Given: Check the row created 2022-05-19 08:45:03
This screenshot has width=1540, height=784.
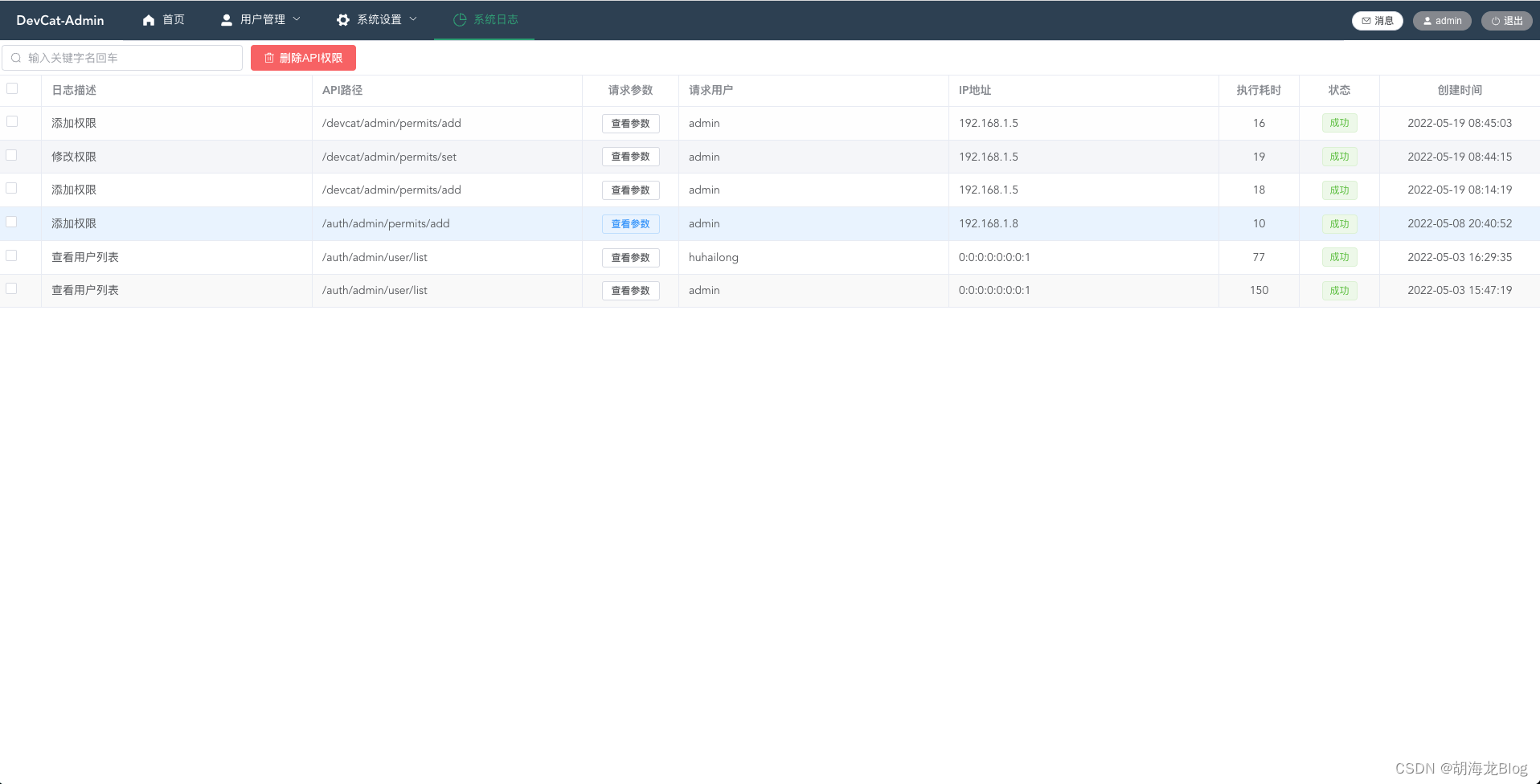Looking at the screenshot, I should click(x=12, y=121).
